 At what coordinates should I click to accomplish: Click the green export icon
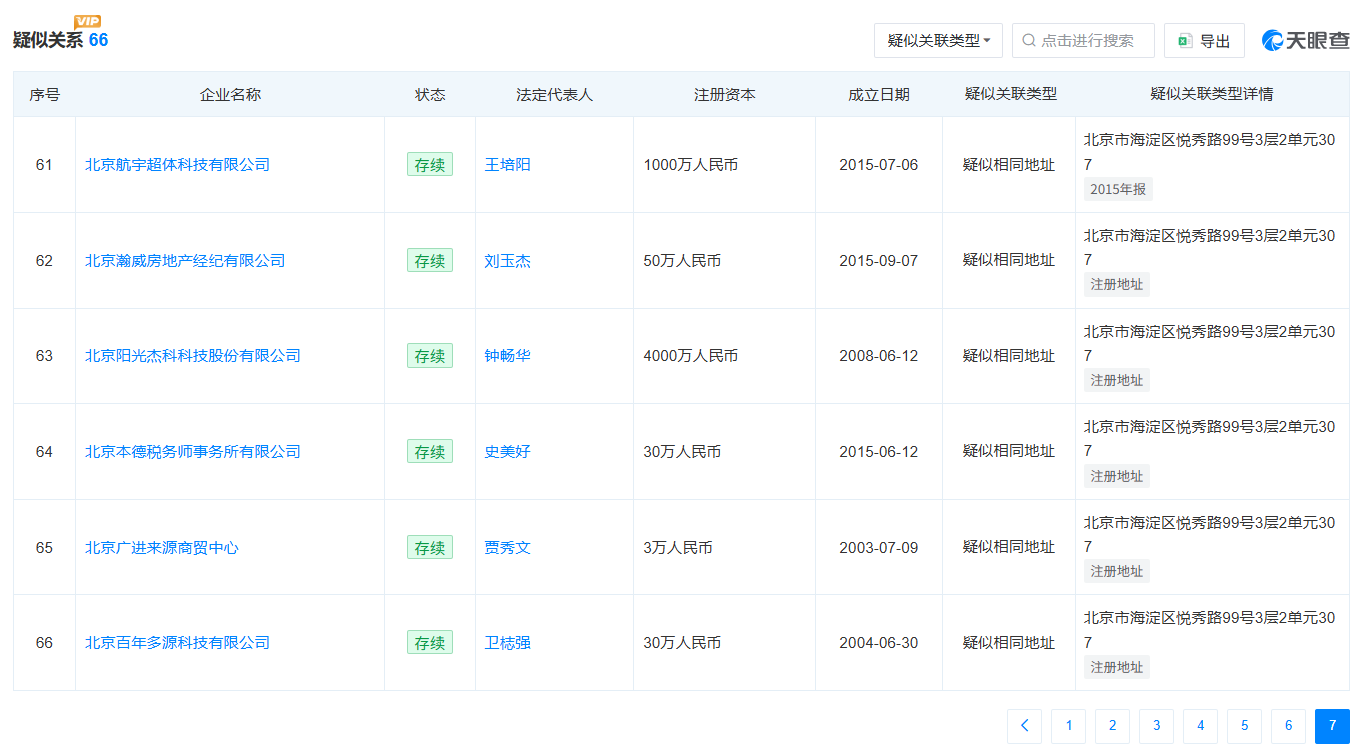(1184, 39)
